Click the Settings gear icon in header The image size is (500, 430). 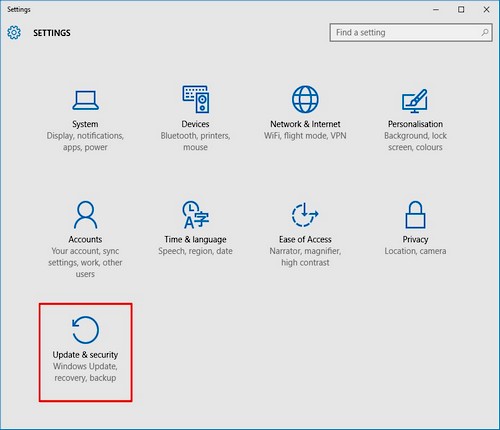(14, 33)
